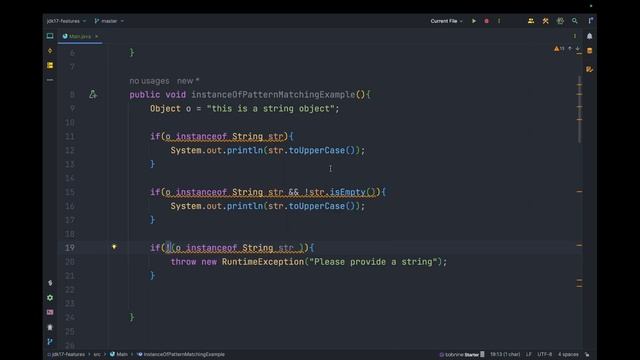Open the Terminal tool window icon
This screenshot has width=640, height=360.
click(x=50, y=312)
